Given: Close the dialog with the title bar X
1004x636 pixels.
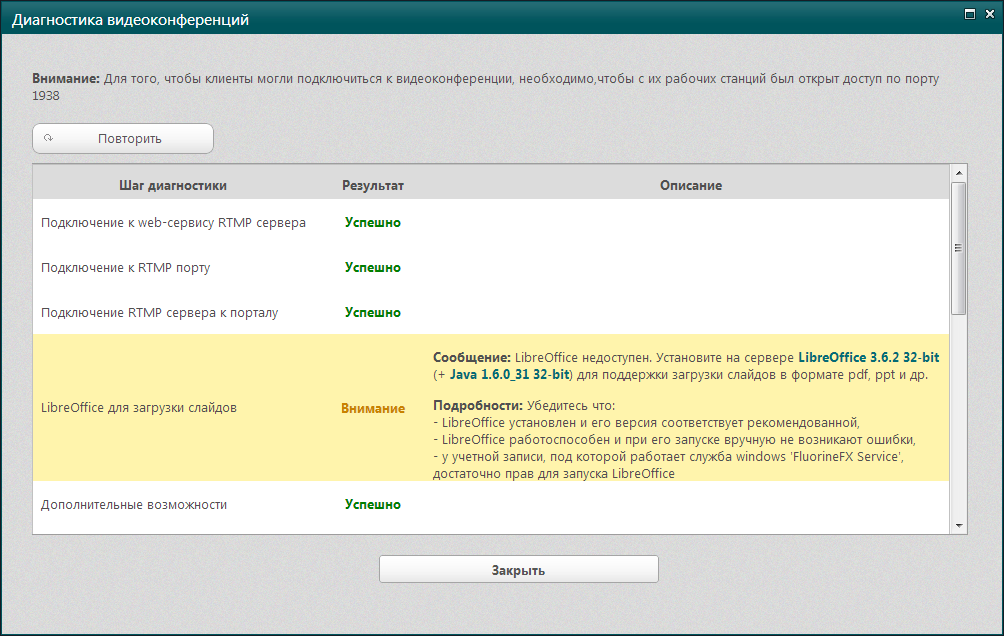Looking at the screenshot, I should tap(988, 15).
